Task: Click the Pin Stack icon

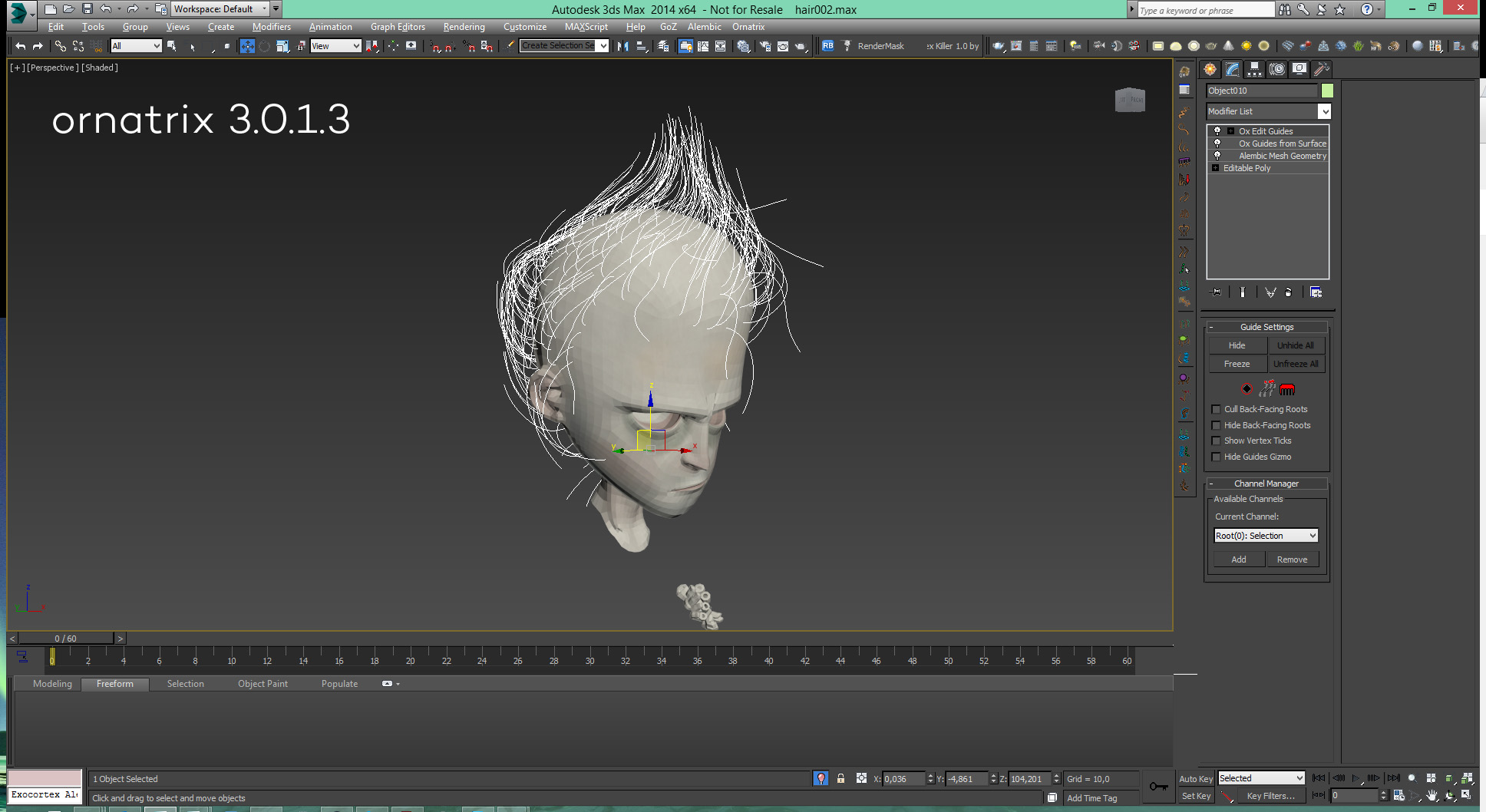Action: [1216, 292]
